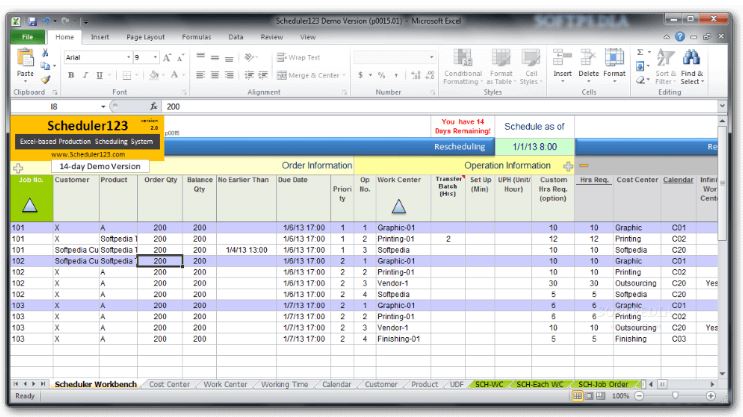Switch to the Insert ribbon tab
The width and height of the screenshot is (743, 417).
pyautogui.click(x=100, y=37)
